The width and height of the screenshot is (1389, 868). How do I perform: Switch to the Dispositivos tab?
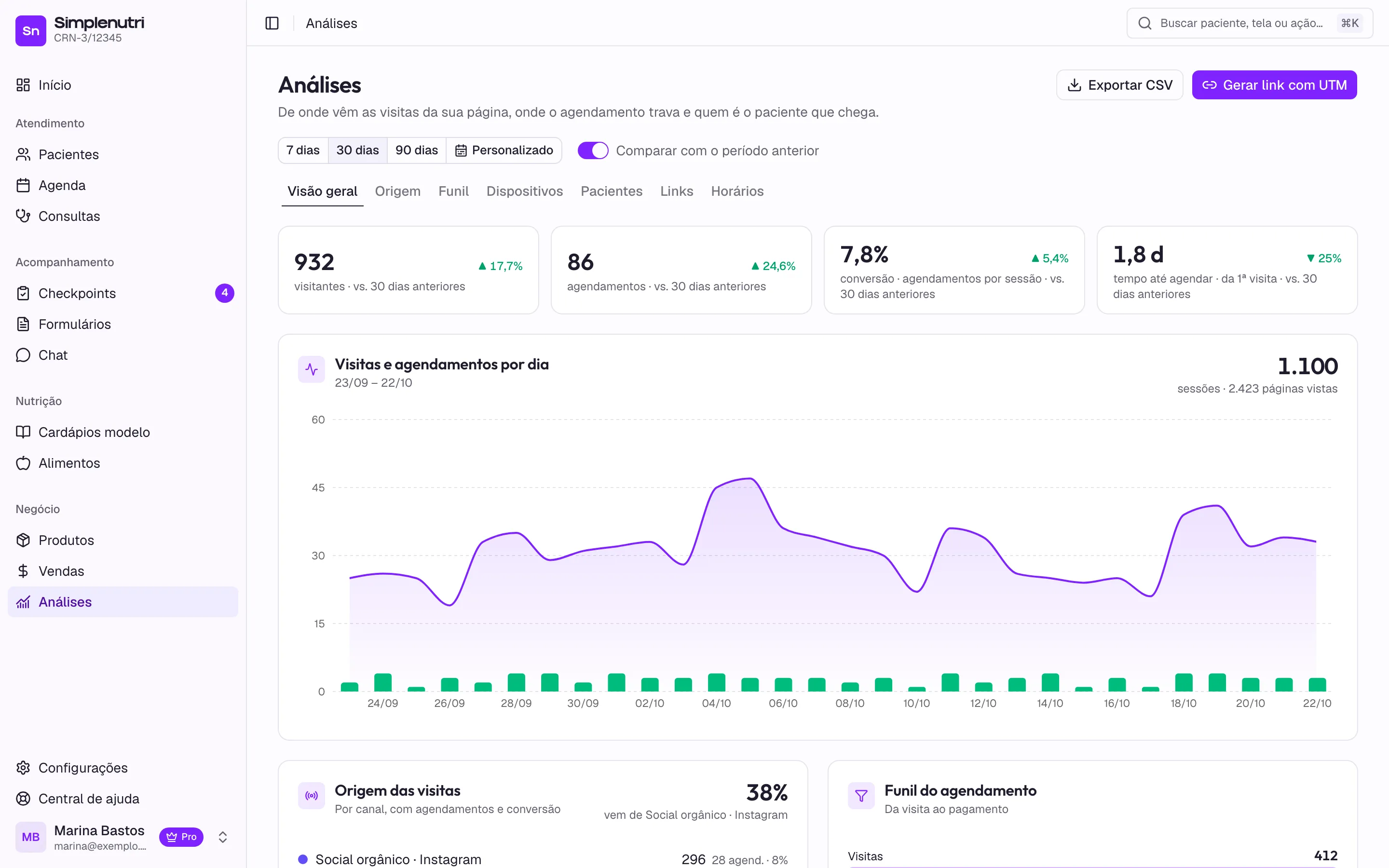(x=525, y=191)
